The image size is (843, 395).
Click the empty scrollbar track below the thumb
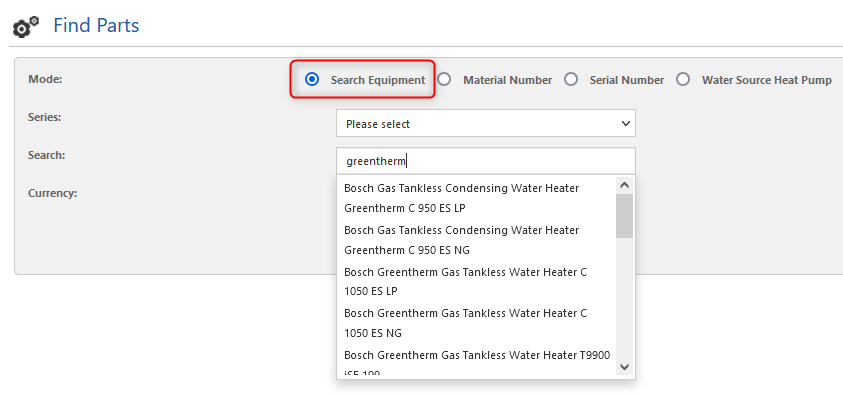[624, 298]
